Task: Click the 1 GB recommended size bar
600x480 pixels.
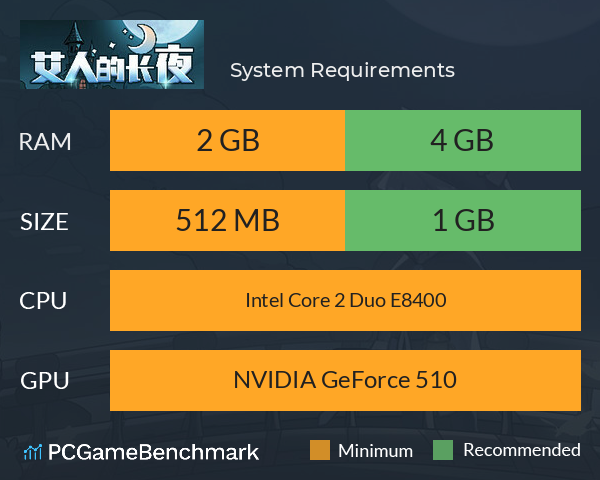Action: click(463, 220)
